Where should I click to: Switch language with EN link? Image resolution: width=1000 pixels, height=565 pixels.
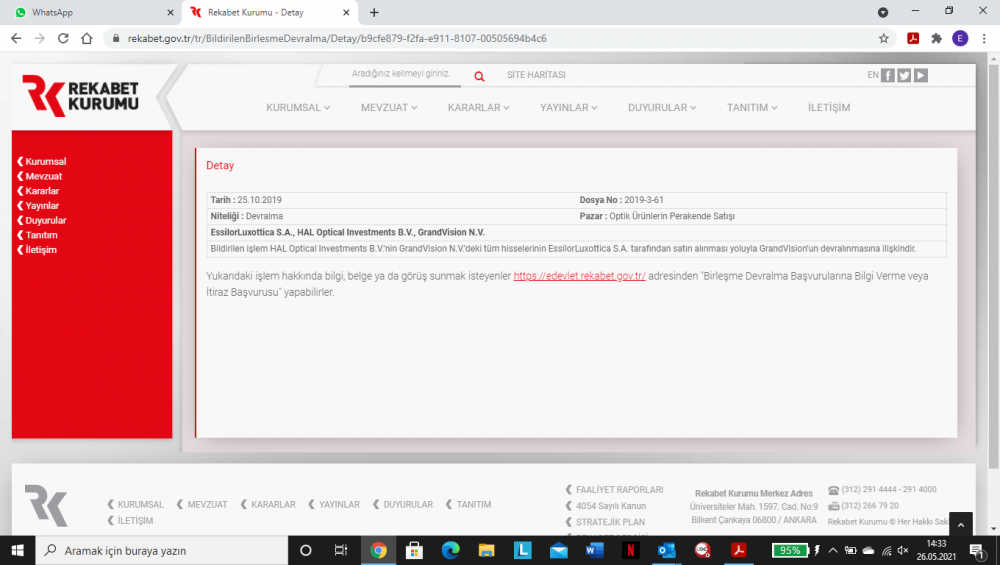click(872, 75)
